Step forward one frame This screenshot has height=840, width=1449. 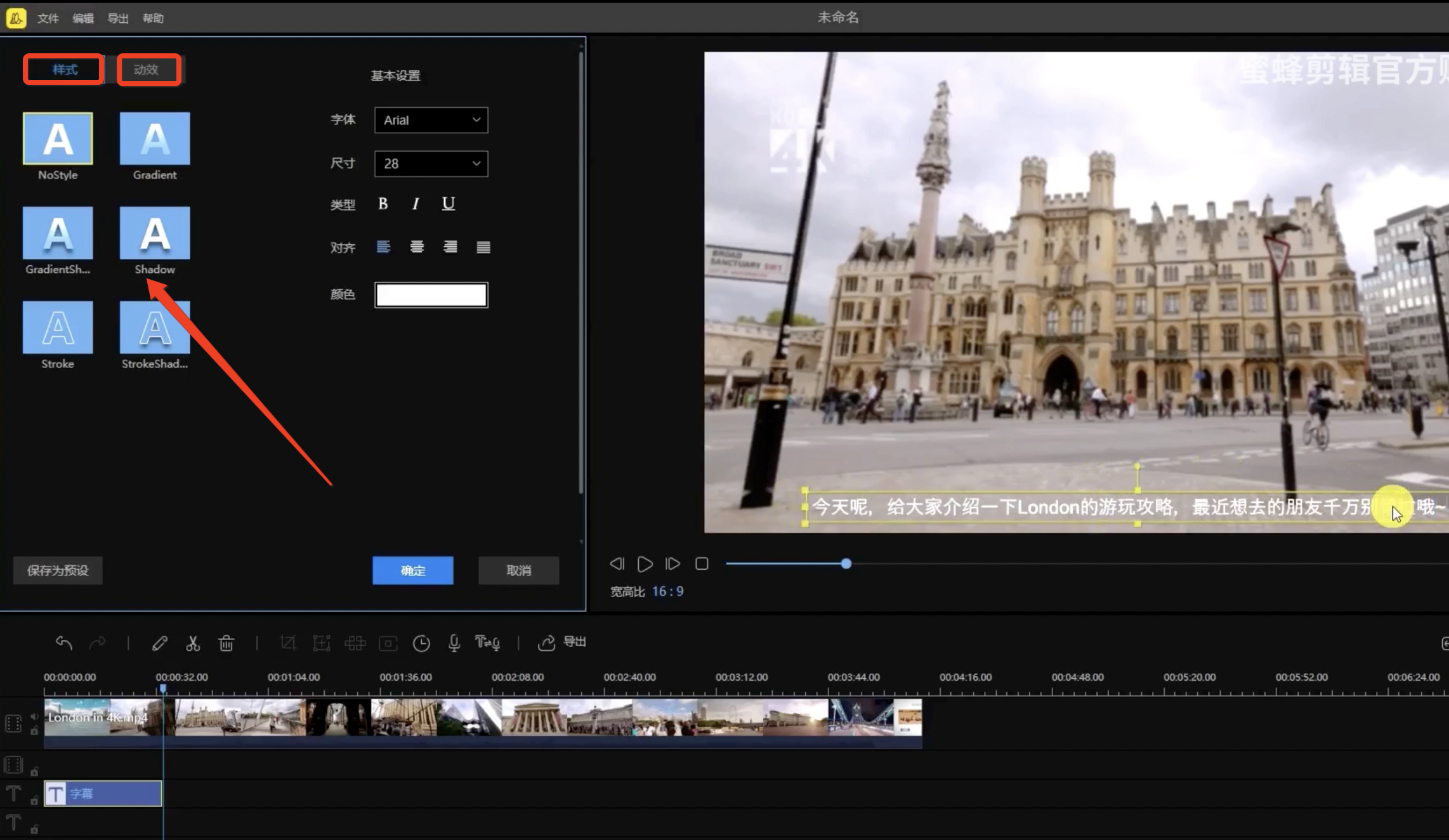click(x=672, y=563)
